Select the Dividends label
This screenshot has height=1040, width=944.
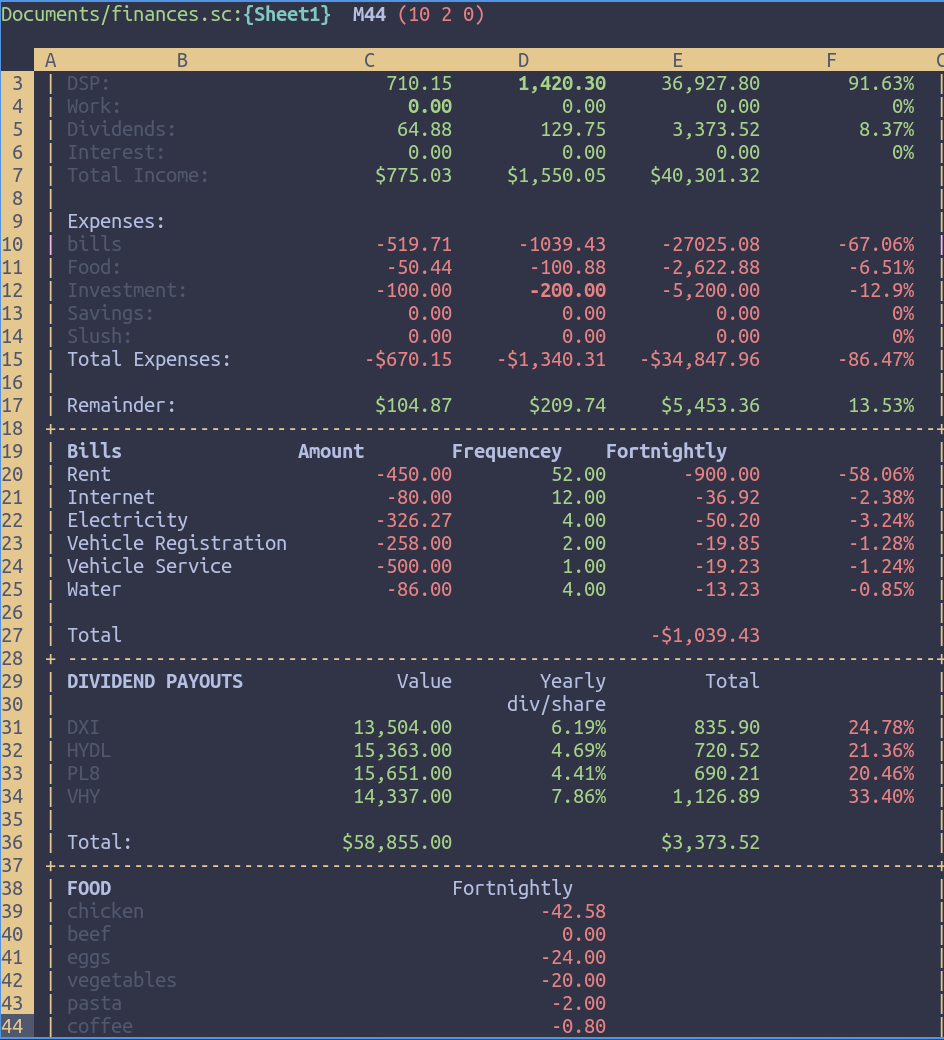121,129
